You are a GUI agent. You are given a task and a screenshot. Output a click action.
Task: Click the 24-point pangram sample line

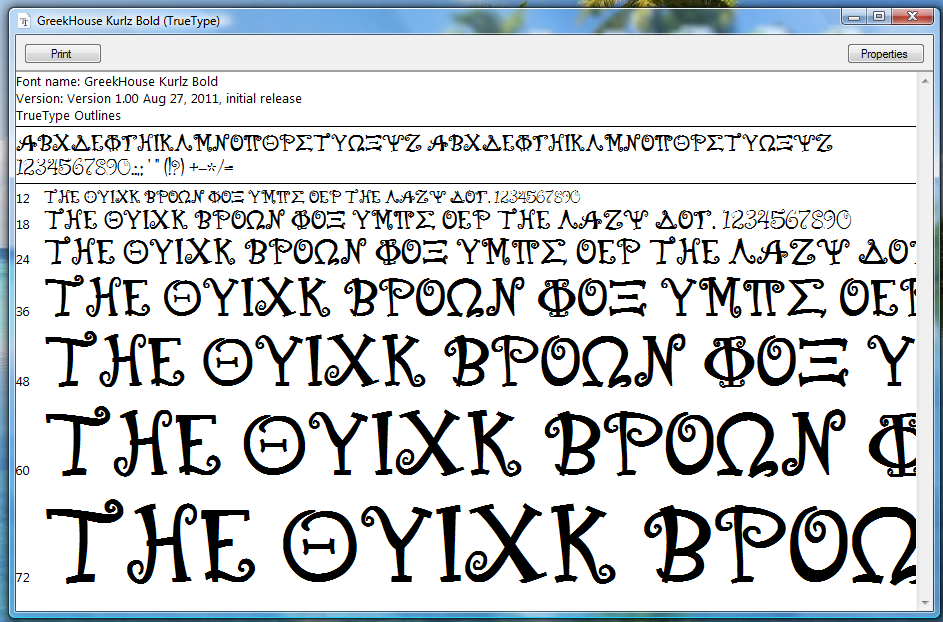coord(480,252)
